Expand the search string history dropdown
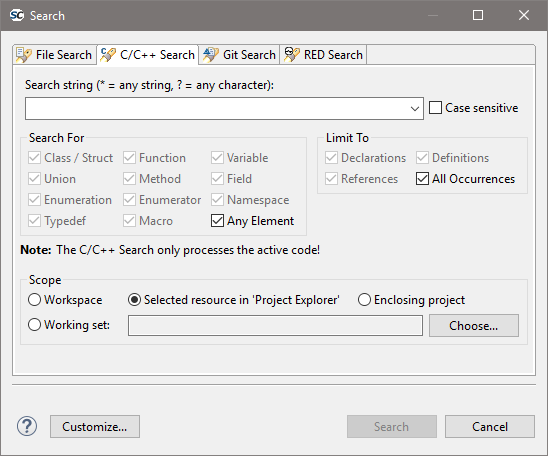The height and width of the screenshot is (456, 548). pyautogui.click(x=414, y=109)
